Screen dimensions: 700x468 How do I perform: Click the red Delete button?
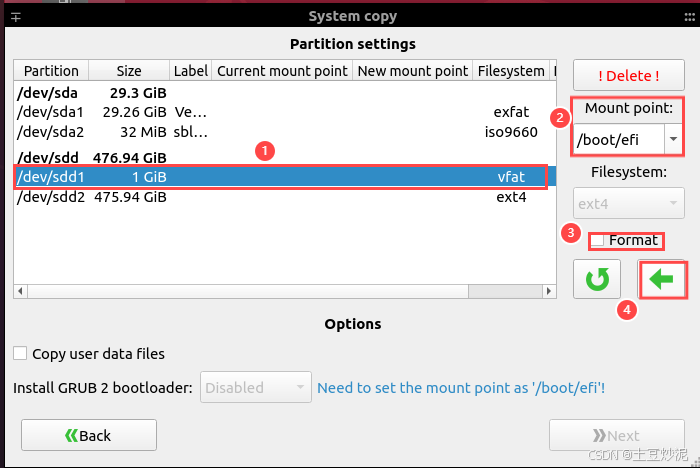629,75
